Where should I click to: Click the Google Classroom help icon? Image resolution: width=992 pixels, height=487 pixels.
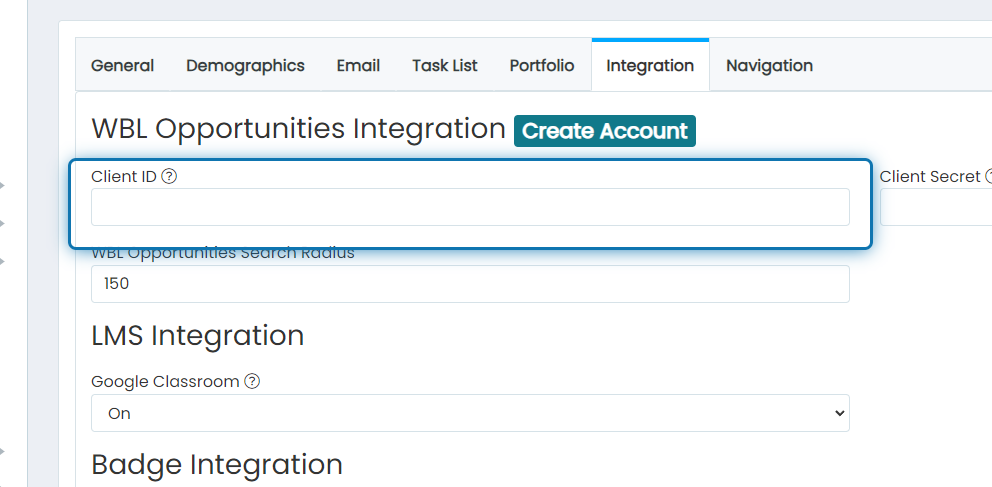coord(252,381)
